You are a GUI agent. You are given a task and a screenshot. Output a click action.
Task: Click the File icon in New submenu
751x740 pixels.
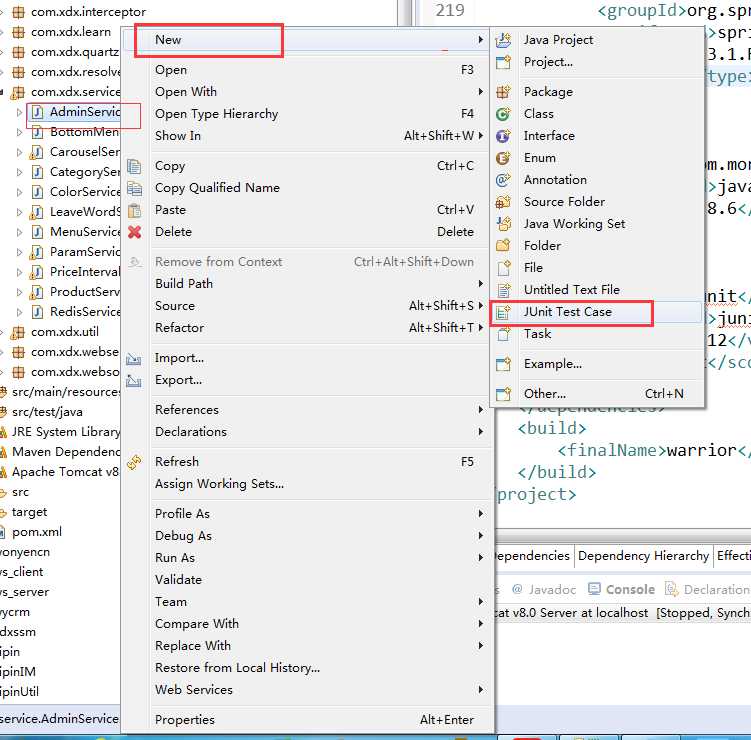[503, 268]
